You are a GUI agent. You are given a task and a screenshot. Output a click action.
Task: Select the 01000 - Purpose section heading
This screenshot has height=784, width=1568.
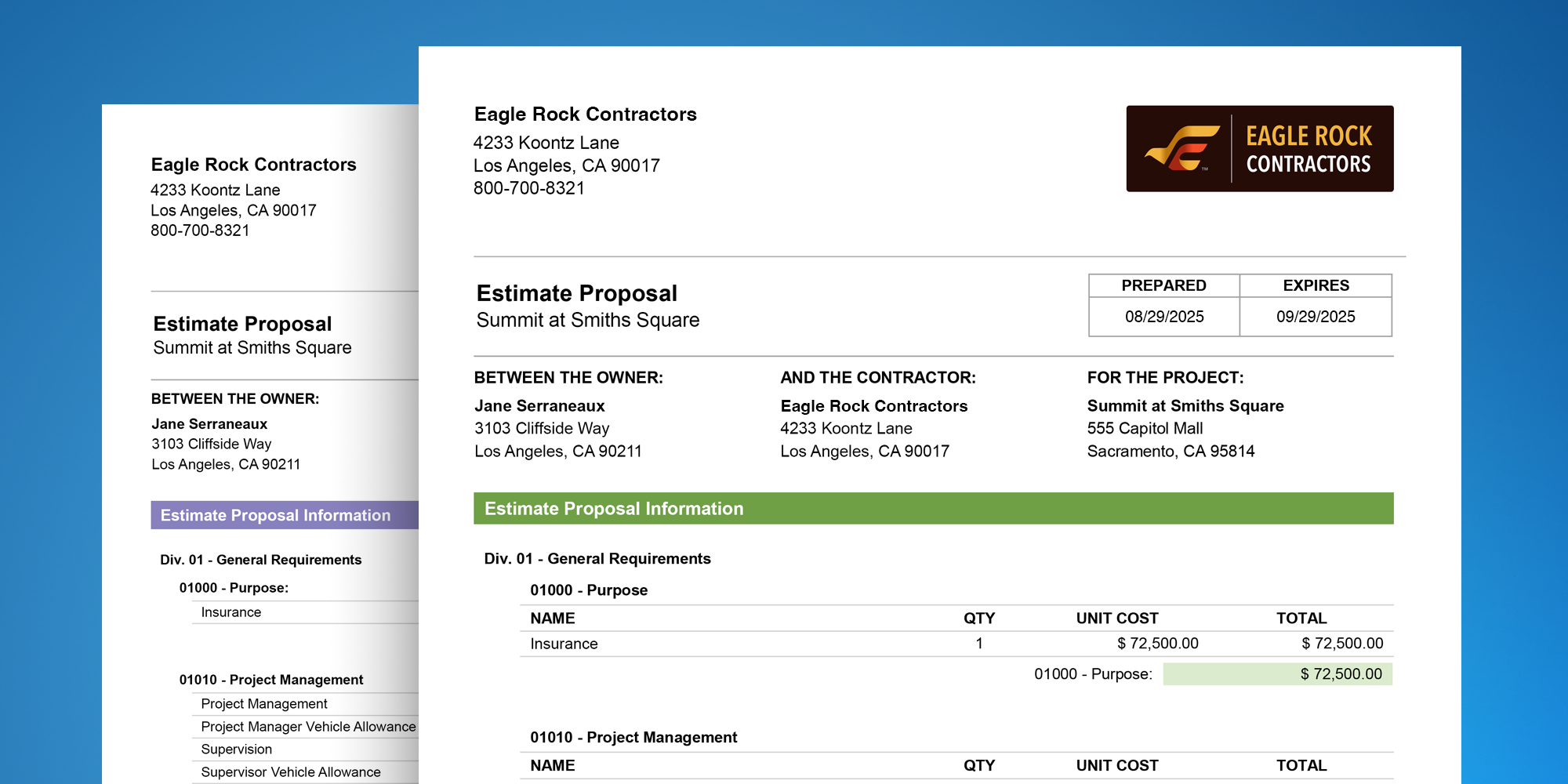[x=588, y=590]
